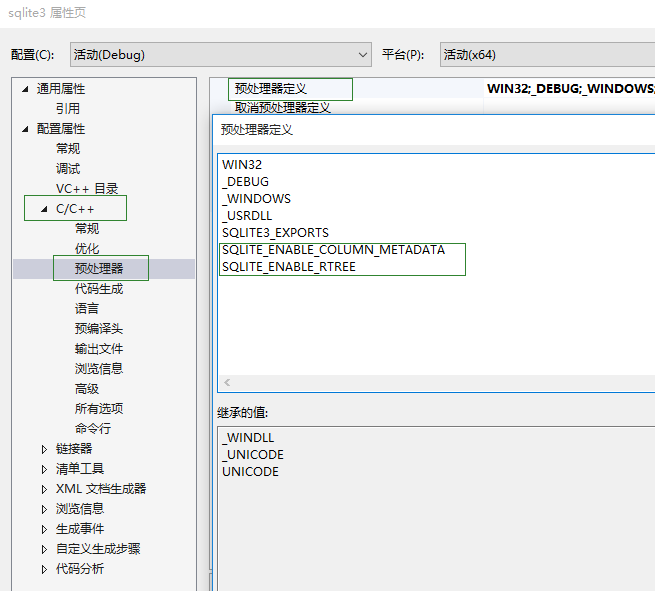Viewport: 655px width, 591px height.
Task: Select the XML 文档生成器 tree item label
Action: click(101, 489)
